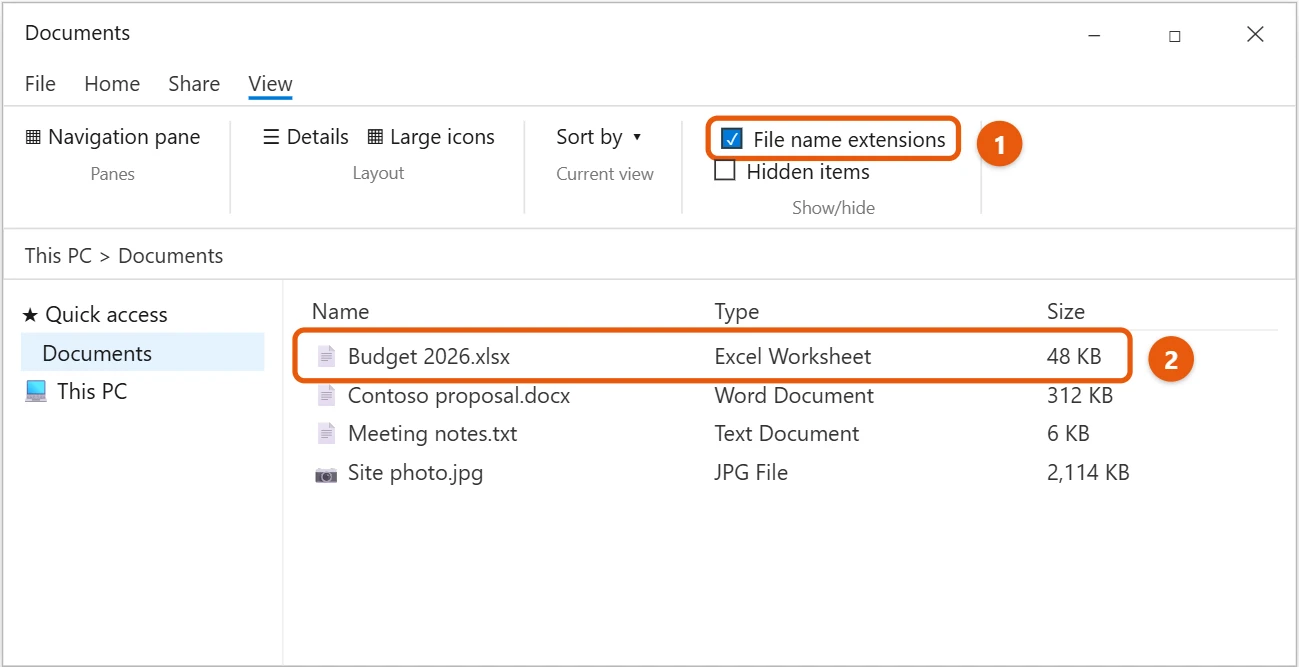Click the Quick access star icon
This screenshot has height=667, width=1299.
tap(30, 315)
